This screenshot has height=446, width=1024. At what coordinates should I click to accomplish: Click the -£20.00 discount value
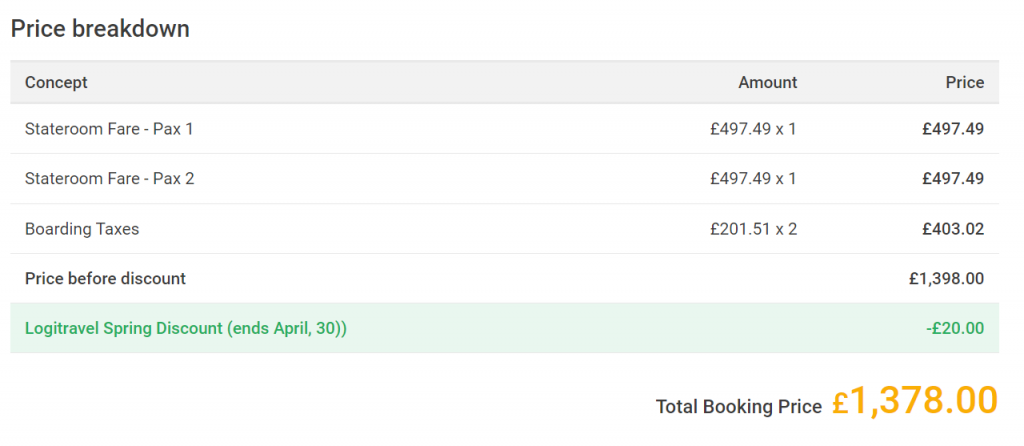click(x=955, y=328)
